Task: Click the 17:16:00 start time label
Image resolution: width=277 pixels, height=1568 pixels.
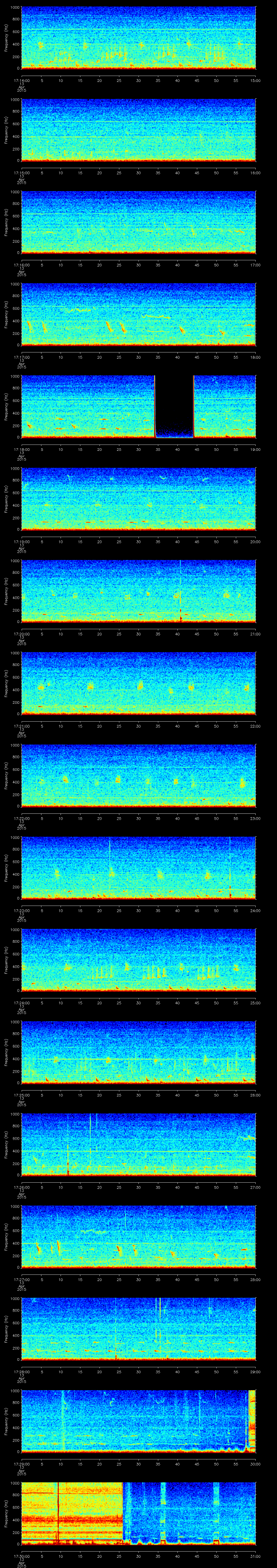Action: (x=21, y=265)
